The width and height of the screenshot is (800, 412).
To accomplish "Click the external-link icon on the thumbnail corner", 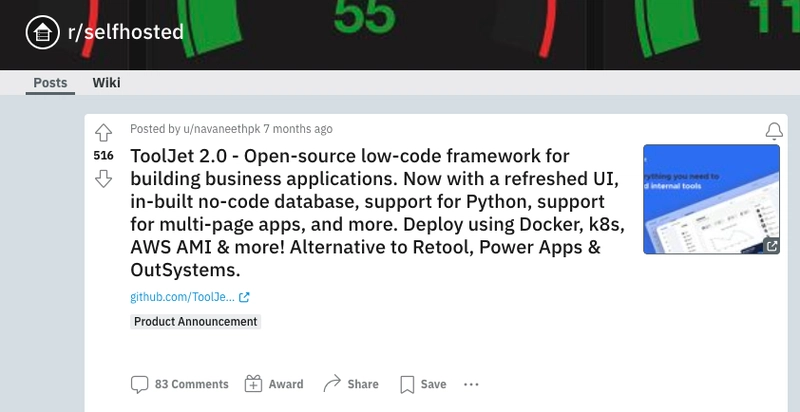I will [771, 246].
